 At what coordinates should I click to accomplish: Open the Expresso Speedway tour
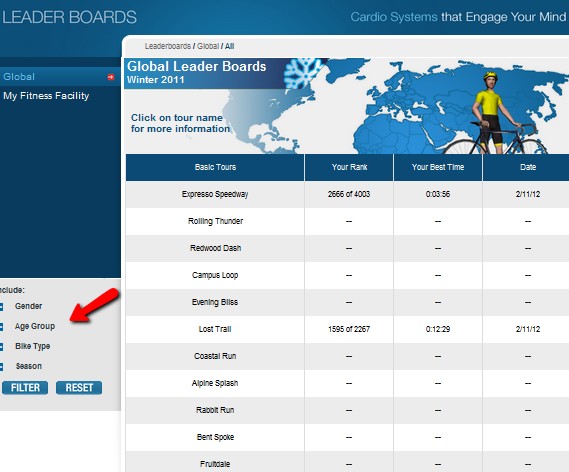(x=215, y=194)
